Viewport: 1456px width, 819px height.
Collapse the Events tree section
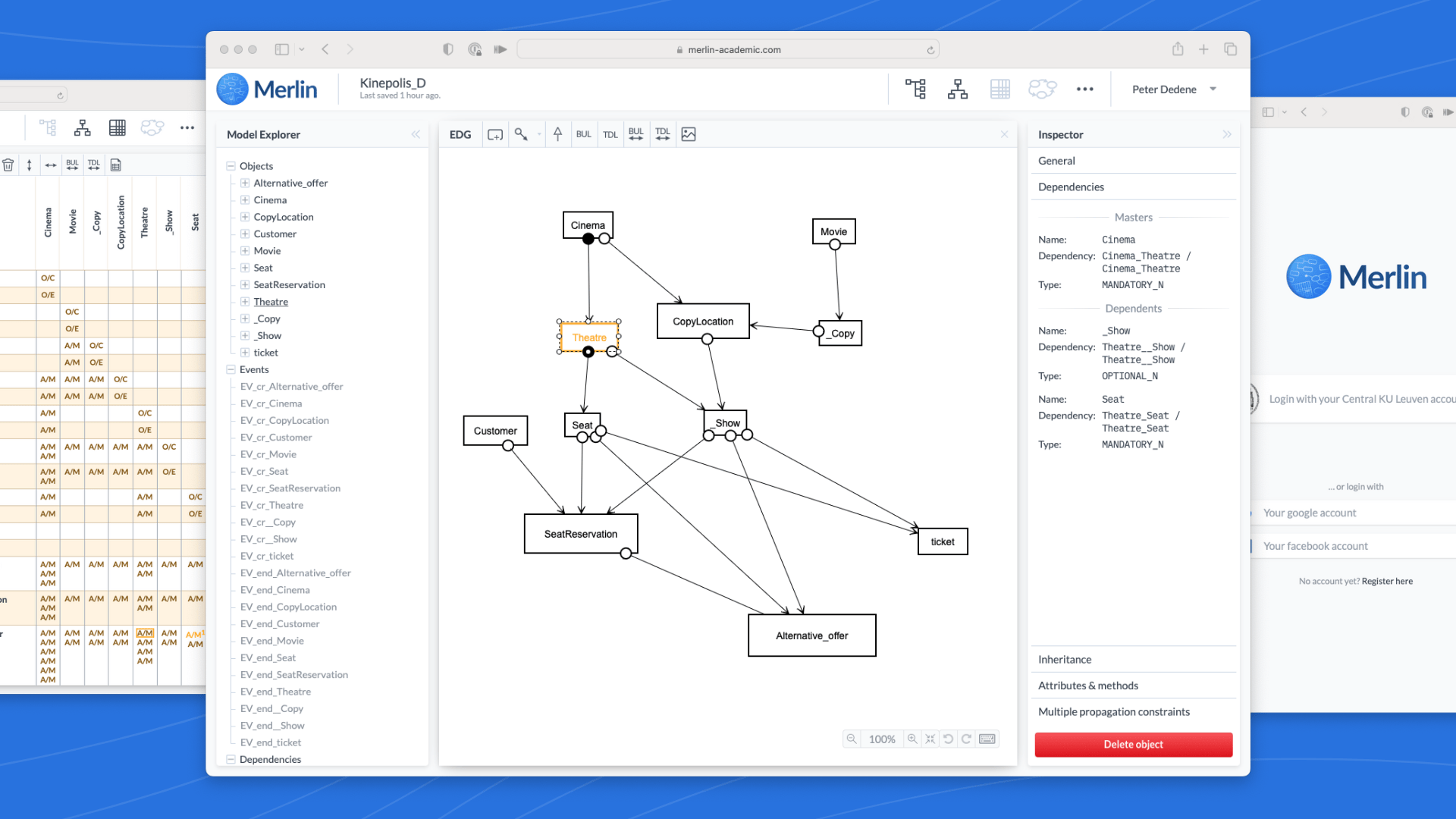tap(231, 369)
